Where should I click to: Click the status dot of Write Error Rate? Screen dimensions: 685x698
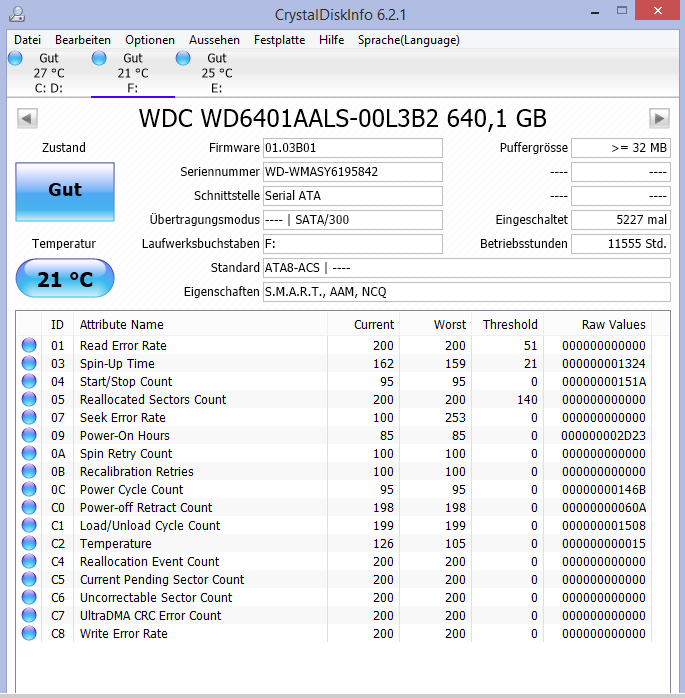(x=29, y=633)
